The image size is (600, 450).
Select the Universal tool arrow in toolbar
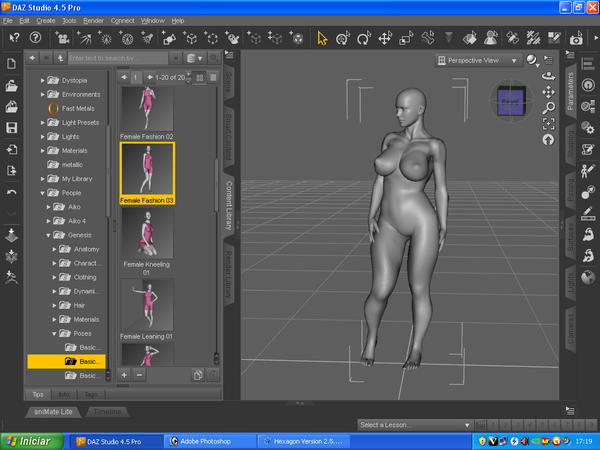coord(322,38)
